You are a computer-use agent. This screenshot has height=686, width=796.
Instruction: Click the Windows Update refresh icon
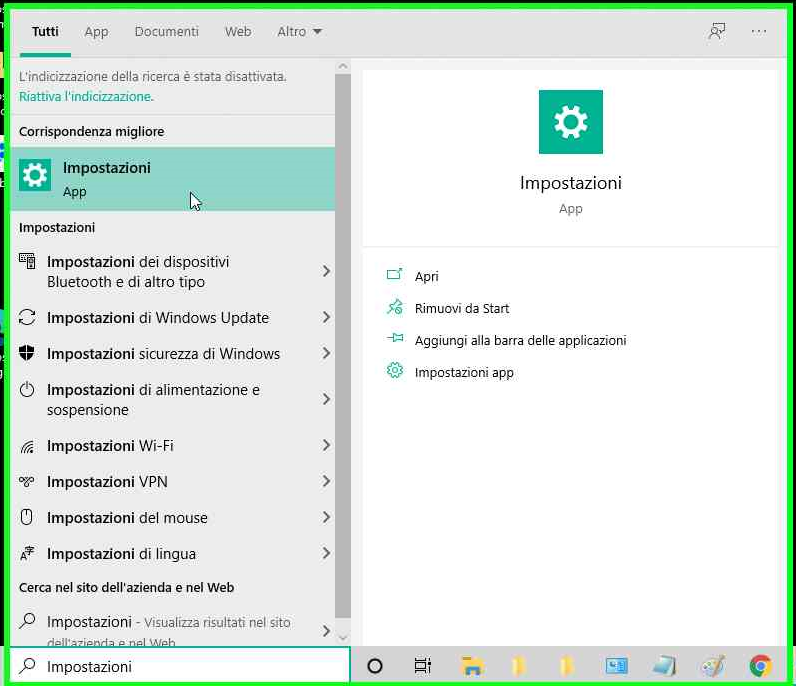coord(27,317)
